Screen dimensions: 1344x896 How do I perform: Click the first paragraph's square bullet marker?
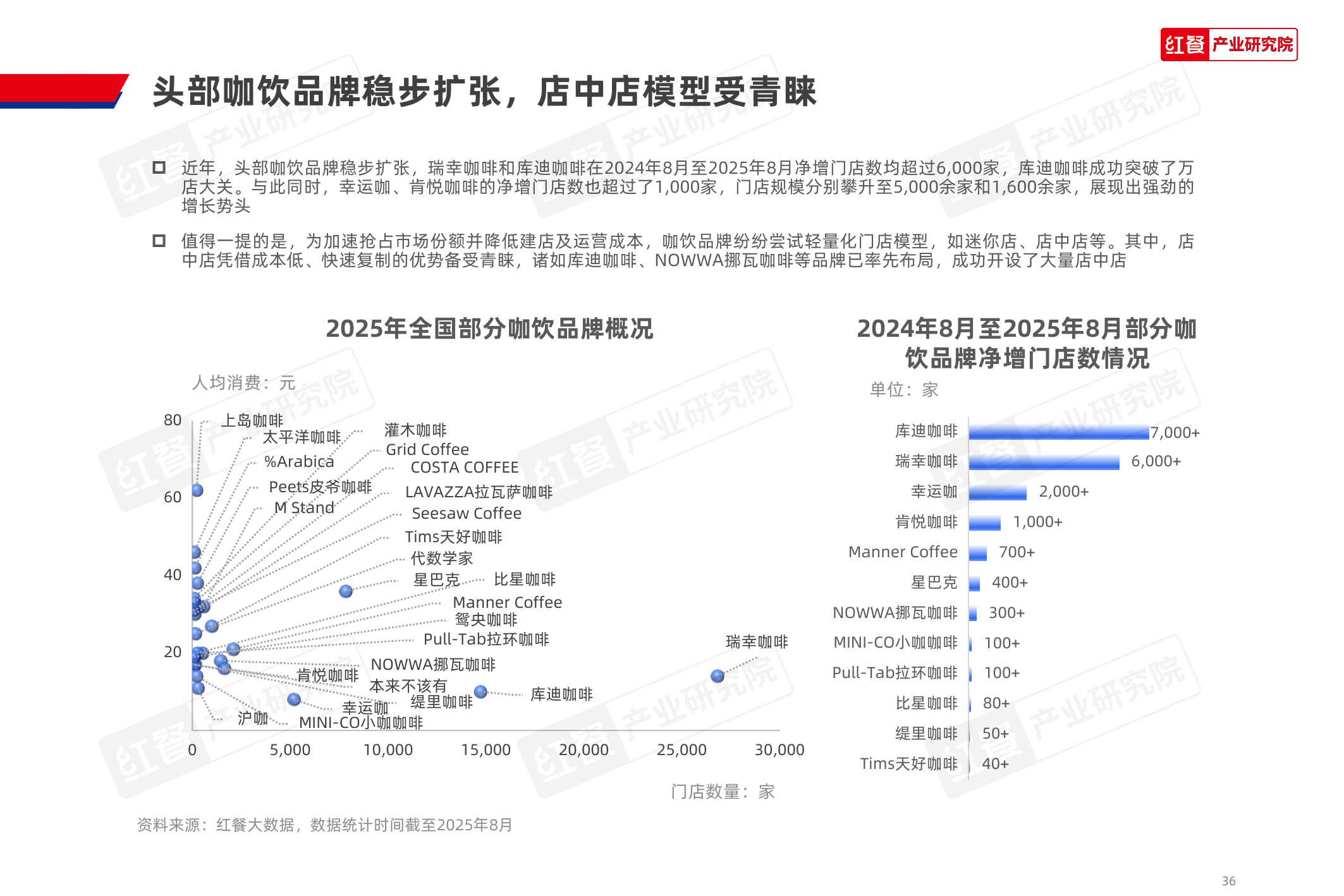click(x=159, y=167)
